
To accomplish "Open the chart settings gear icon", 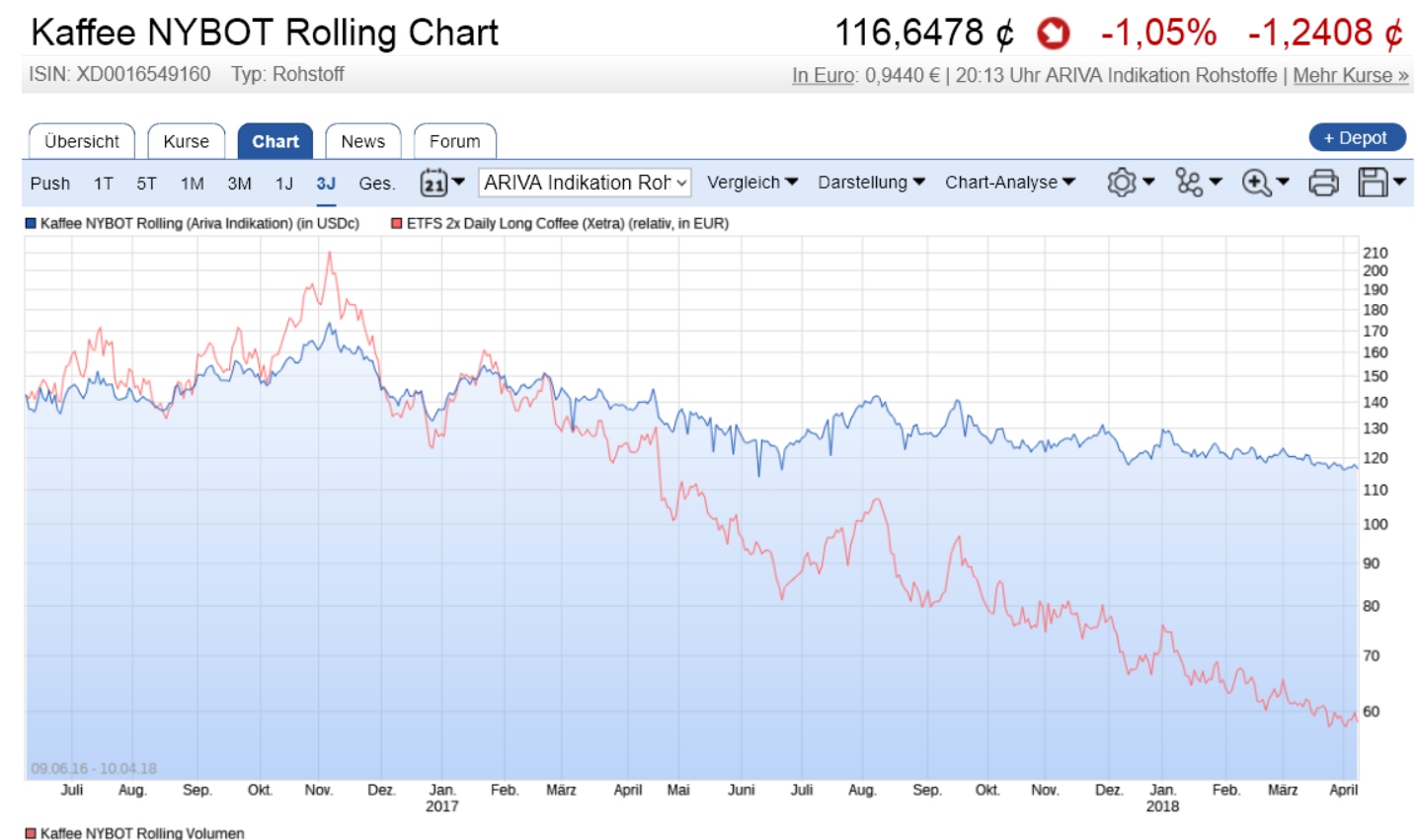I will click(x=1122, y=183).
